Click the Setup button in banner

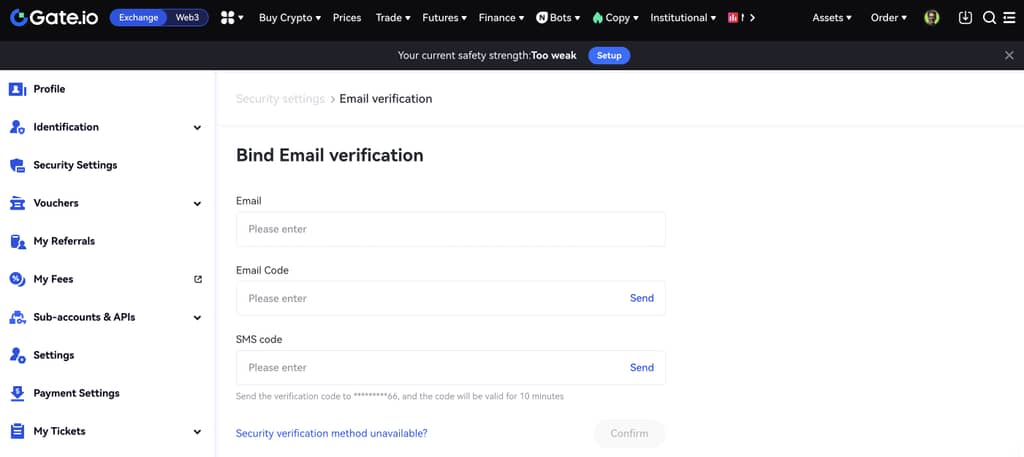point(609,56)
